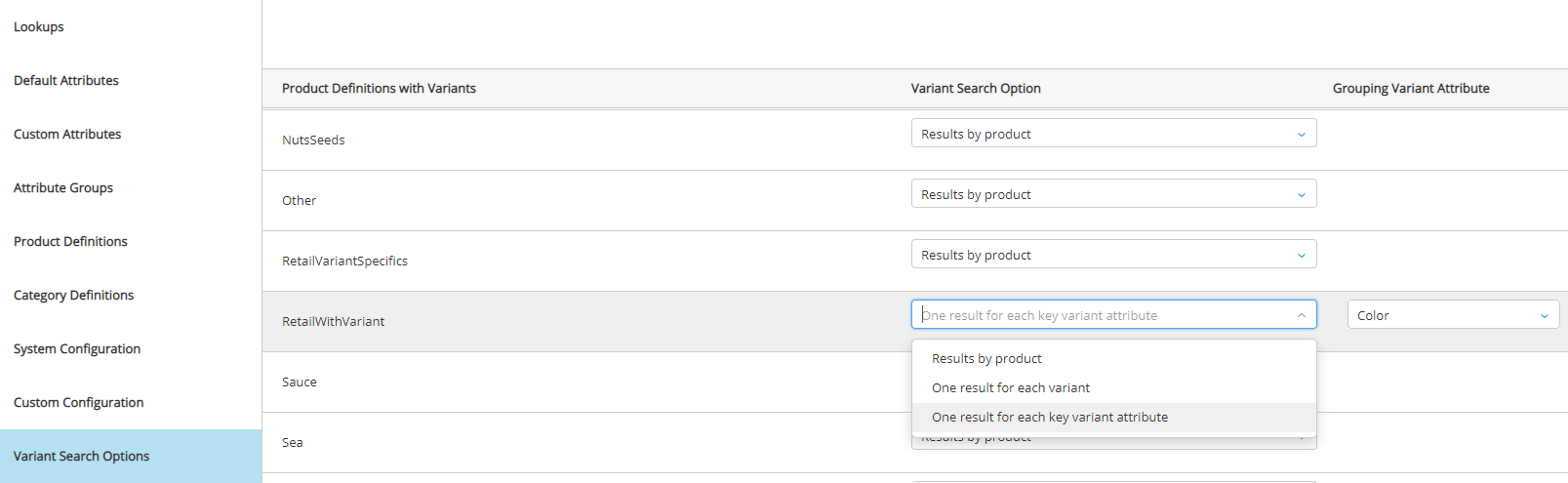Choose 'Results by product' from dropdown list
The height and width of the screenshot is (483, 1568).
[986, 359]
